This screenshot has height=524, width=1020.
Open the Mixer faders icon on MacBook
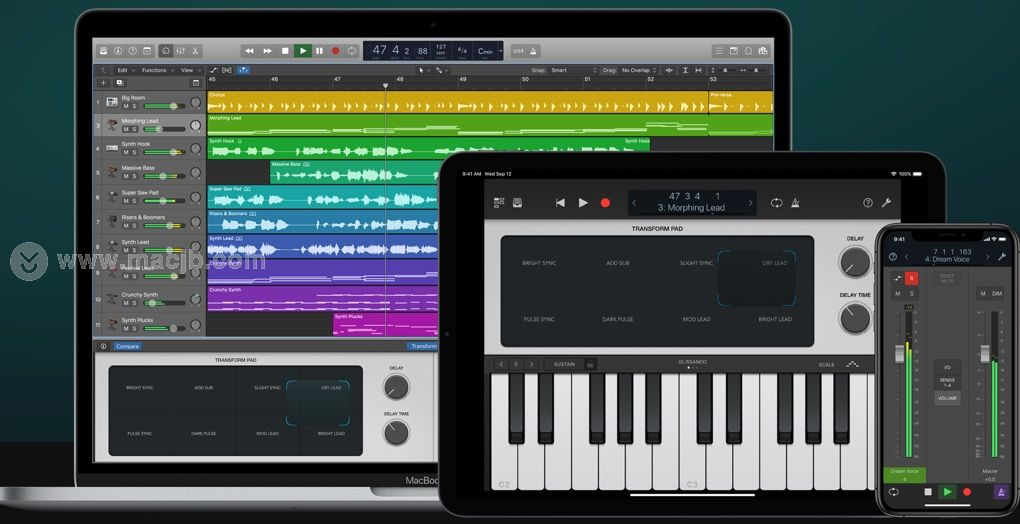(180, 51)
